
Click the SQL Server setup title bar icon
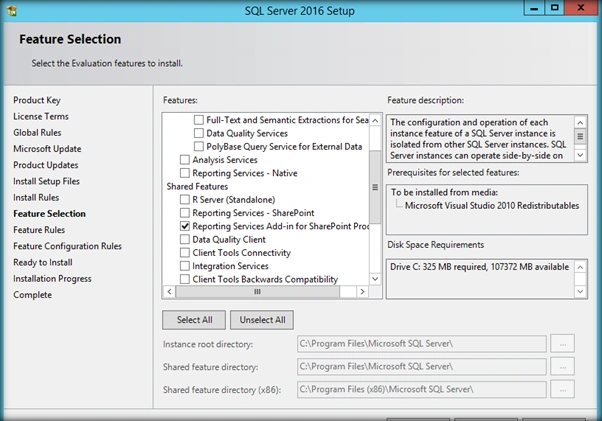12,11
